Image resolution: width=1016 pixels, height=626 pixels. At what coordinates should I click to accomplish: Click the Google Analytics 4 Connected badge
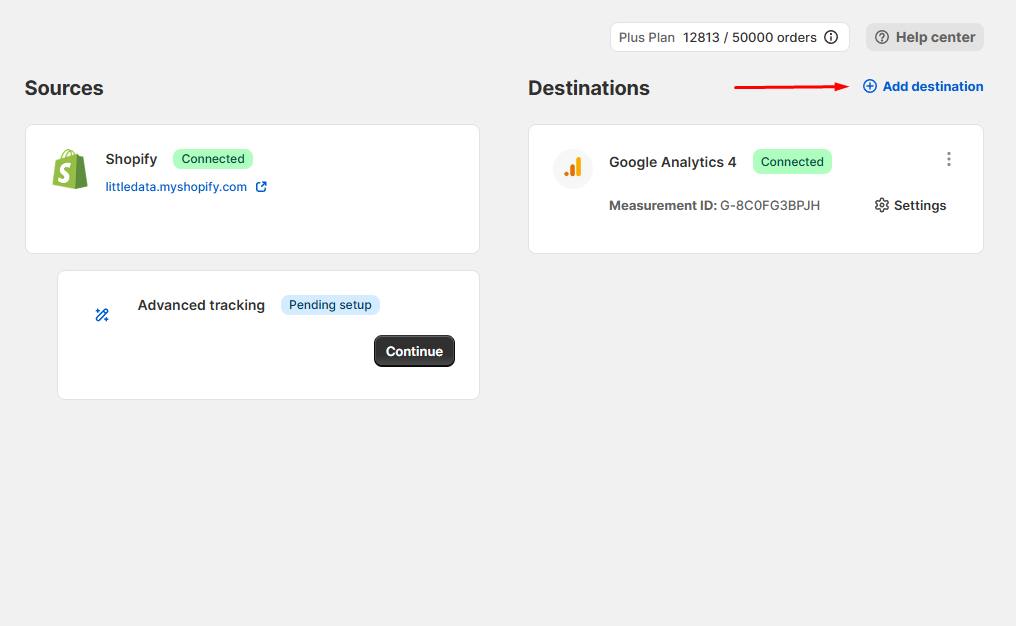coord(792,162)
